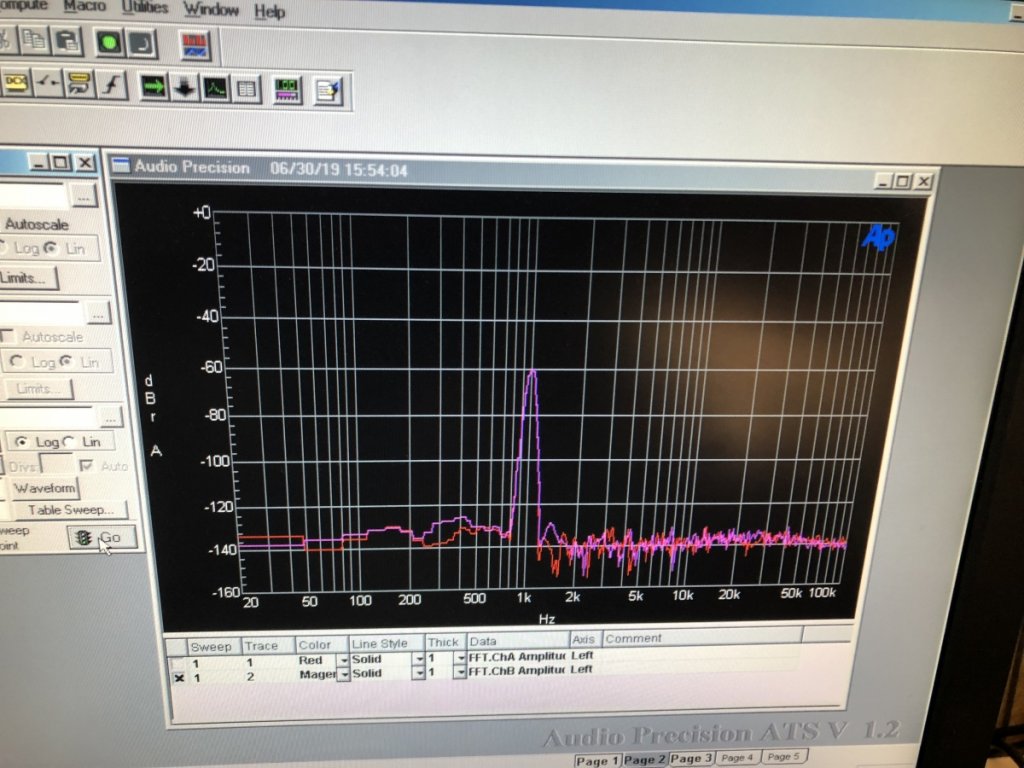Image resolution: width=1024 pixels, height=768 pixels.
Task: Open the yellow DCX panel icon
Action: coord(16,83)
